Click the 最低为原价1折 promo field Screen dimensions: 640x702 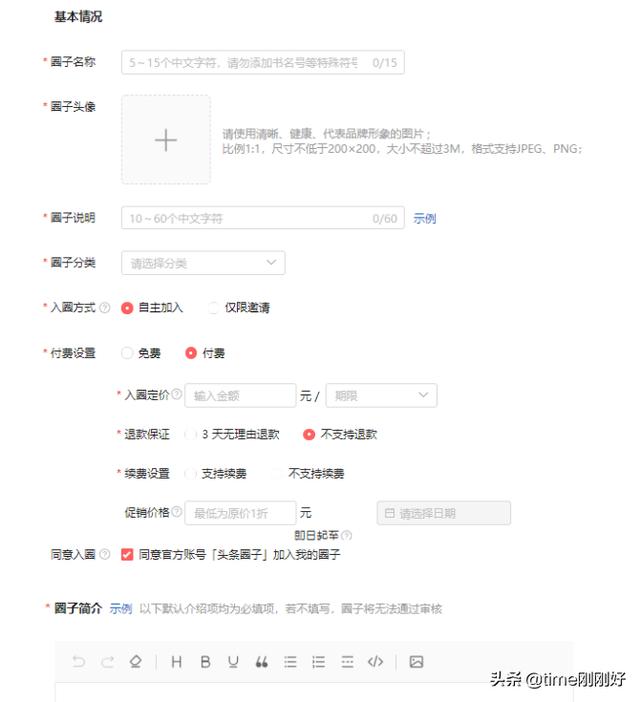240,513
